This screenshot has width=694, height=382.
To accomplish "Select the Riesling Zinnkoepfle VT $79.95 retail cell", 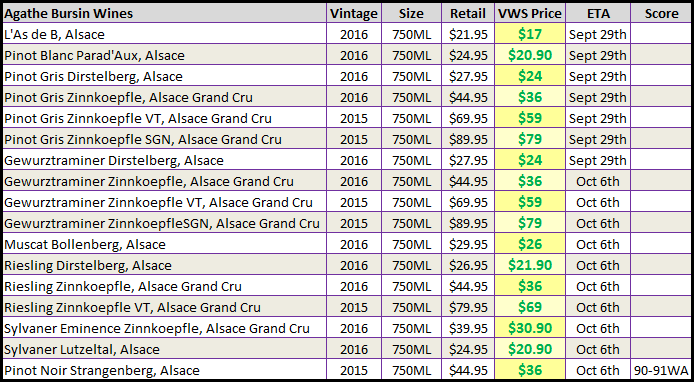I will click(x=468, y=307).
